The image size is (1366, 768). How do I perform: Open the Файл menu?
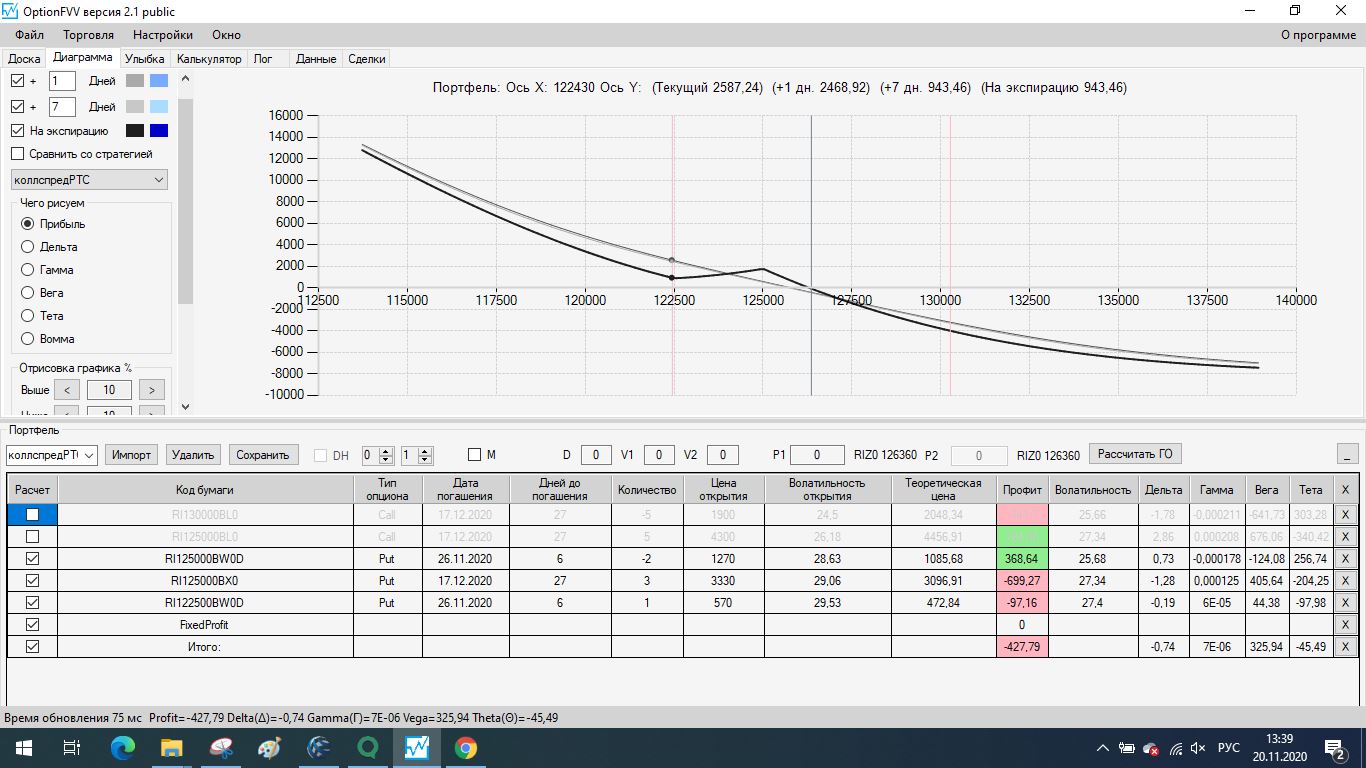[x=30, y=35]
